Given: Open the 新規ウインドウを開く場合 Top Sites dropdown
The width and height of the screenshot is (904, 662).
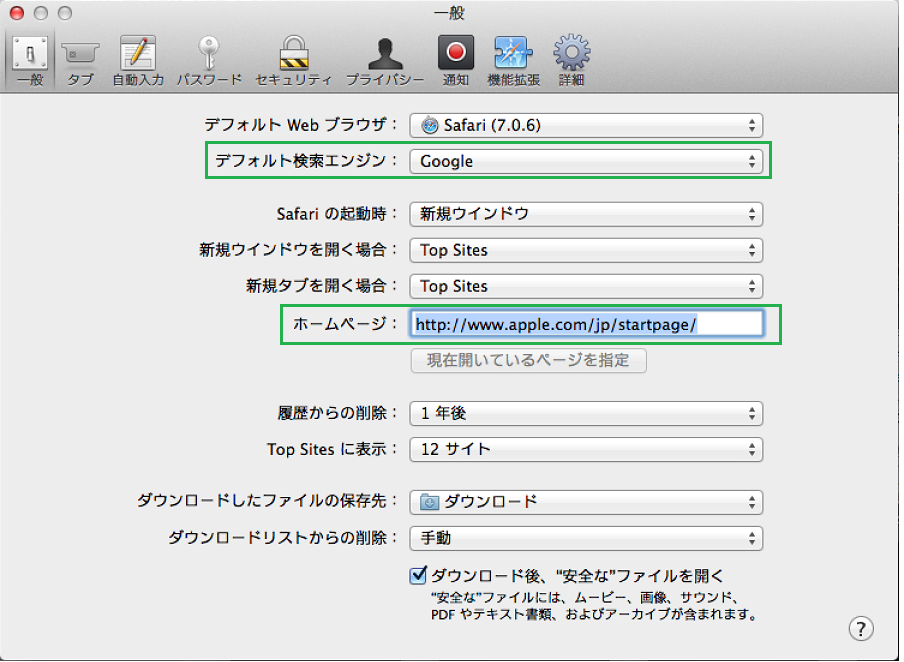Looking at the screenshot, I should tap(586, 250).
